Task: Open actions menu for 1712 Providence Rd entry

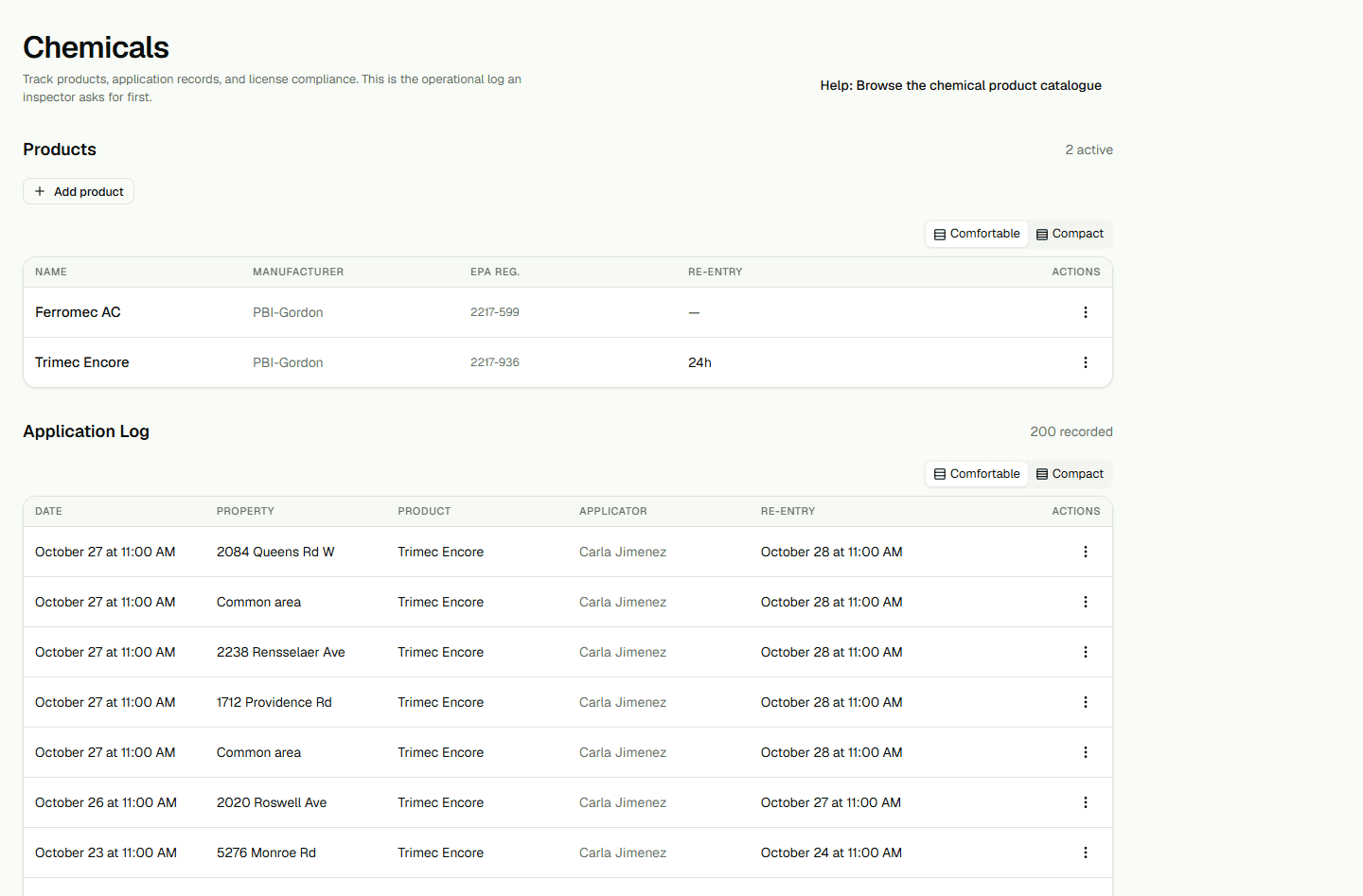Action: point(1085,702)
